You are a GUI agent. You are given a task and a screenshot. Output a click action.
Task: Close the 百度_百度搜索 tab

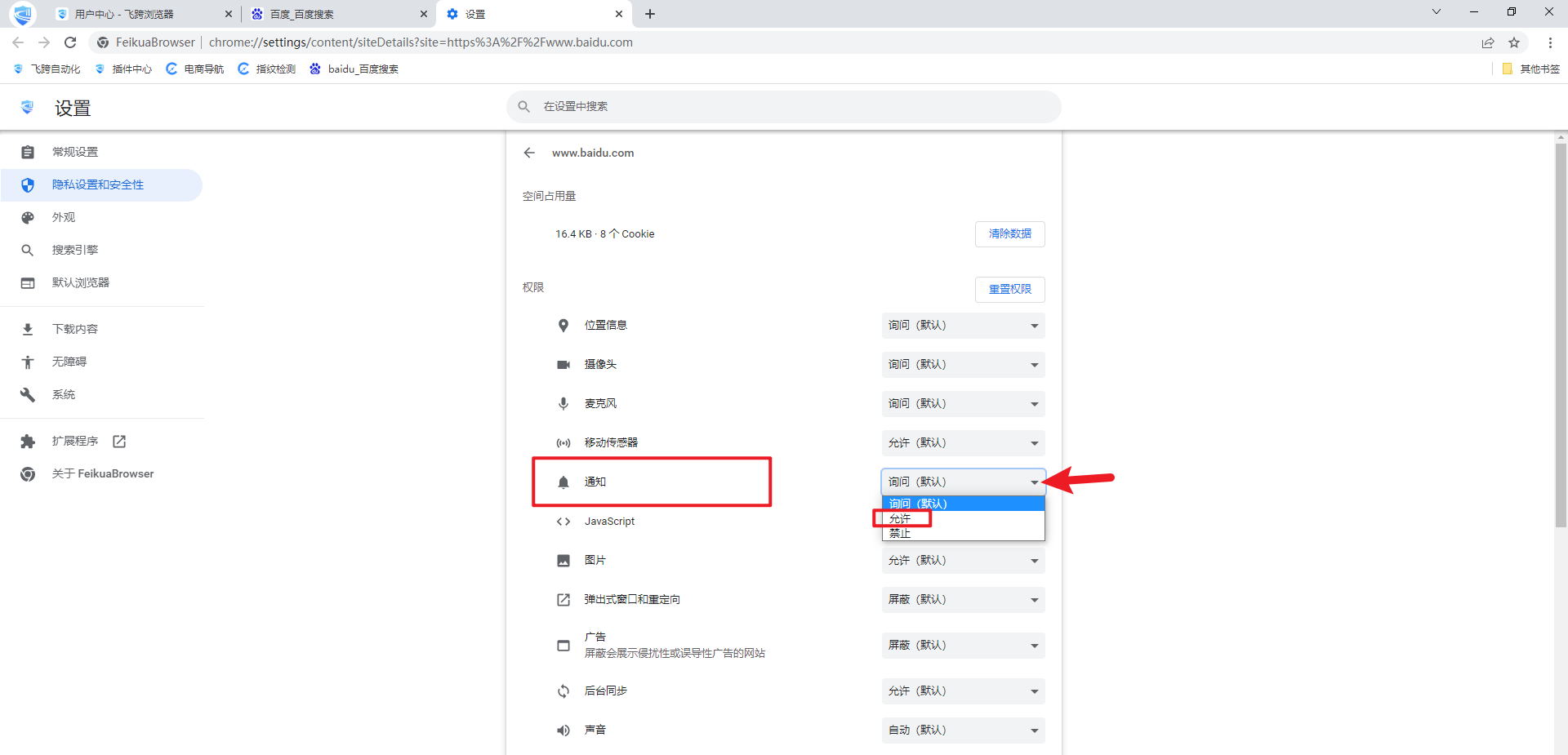[x=424, y=14]
